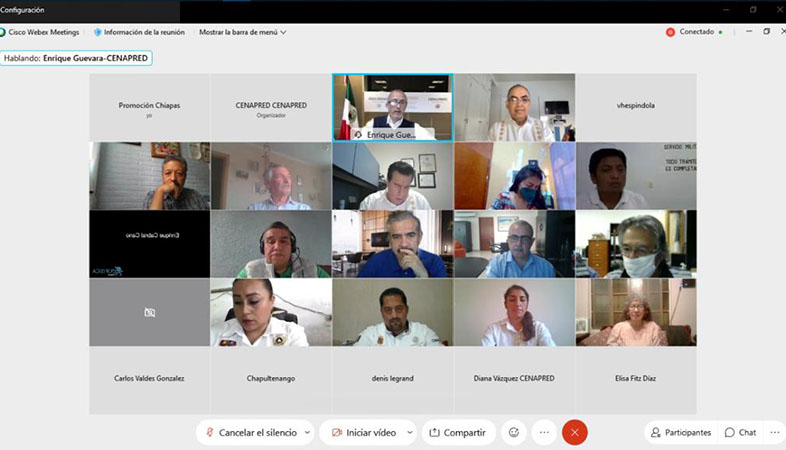786x450 pixels.
Task: Click the red leave meeting button
Action: click(574, 432)
